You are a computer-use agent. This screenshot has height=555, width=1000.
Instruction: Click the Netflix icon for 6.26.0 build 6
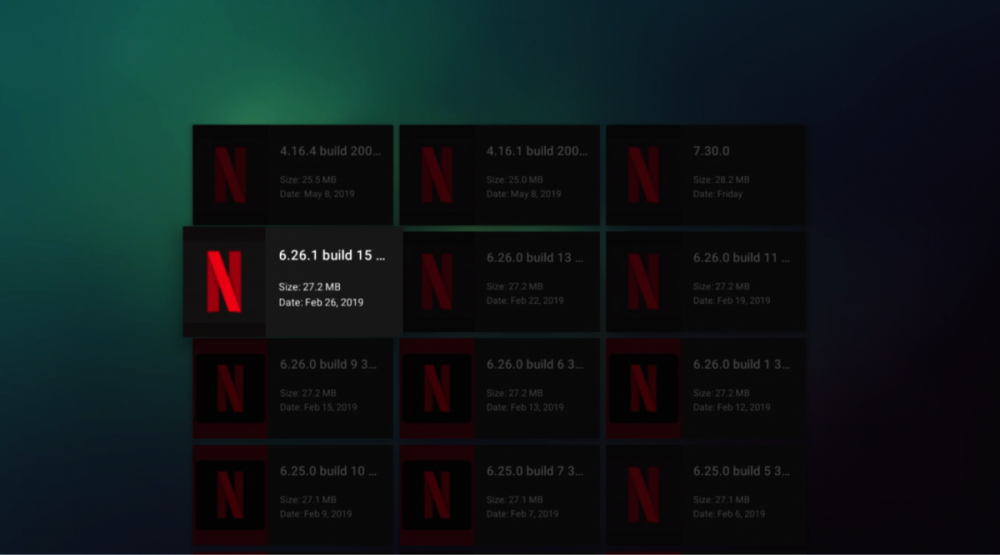point(436,388)
